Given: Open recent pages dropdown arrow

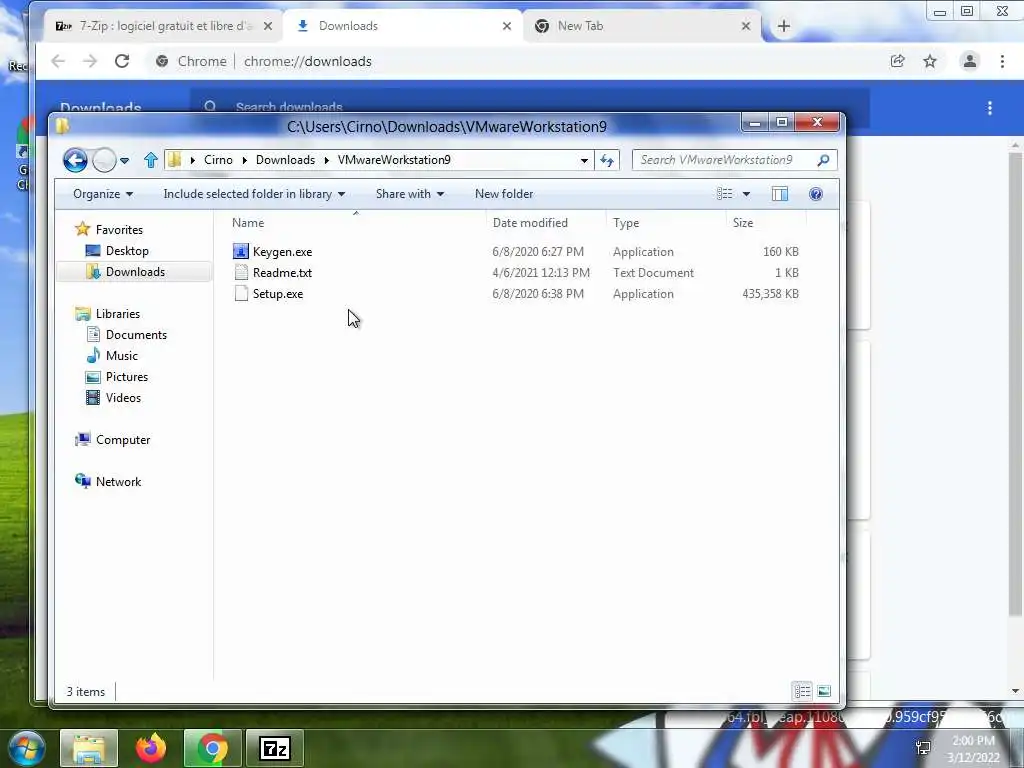Looking at the screenshot, I should (124, 160).
